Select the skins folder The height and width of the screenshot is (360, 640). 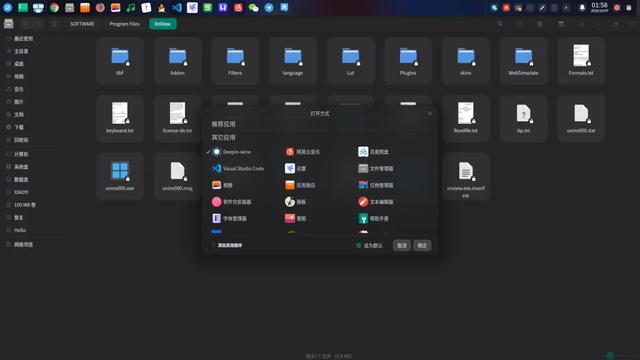point(466,61)
